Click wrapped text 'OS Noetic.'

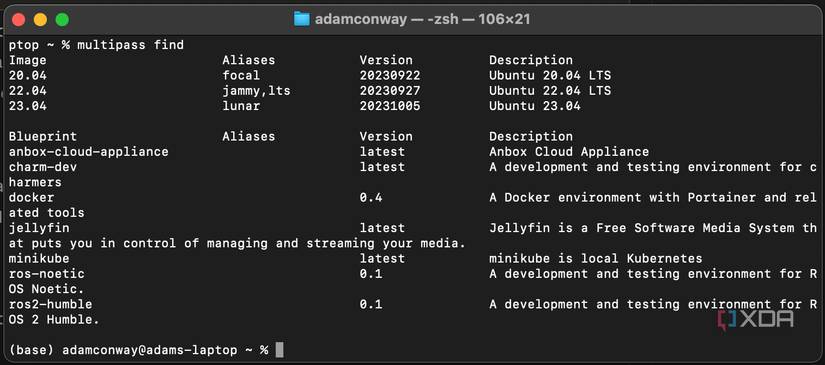(47, 289)
